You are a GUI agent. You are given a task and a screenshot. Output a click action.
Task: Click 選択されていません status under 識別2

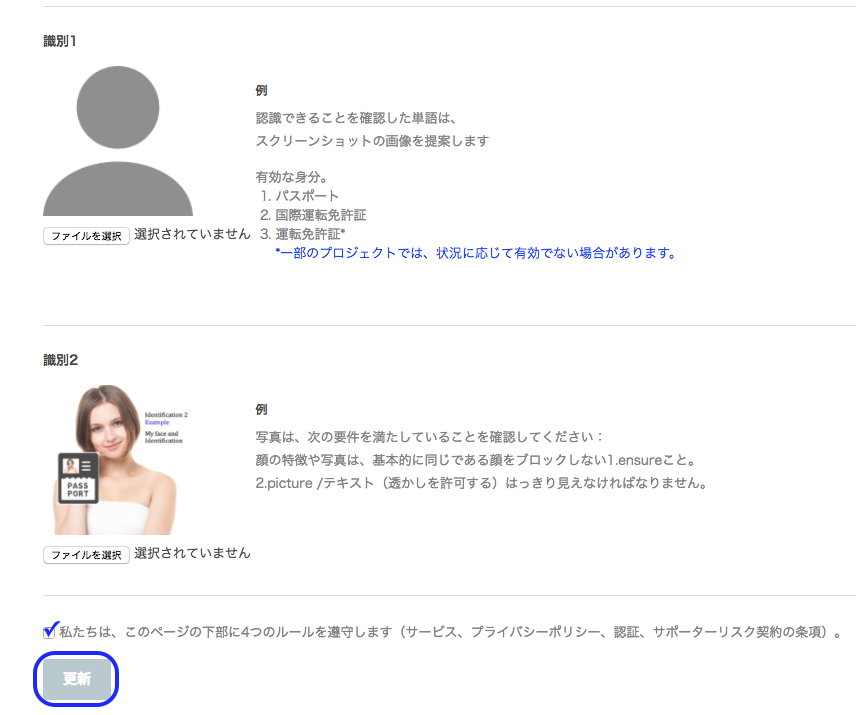(x=192, y=553)
